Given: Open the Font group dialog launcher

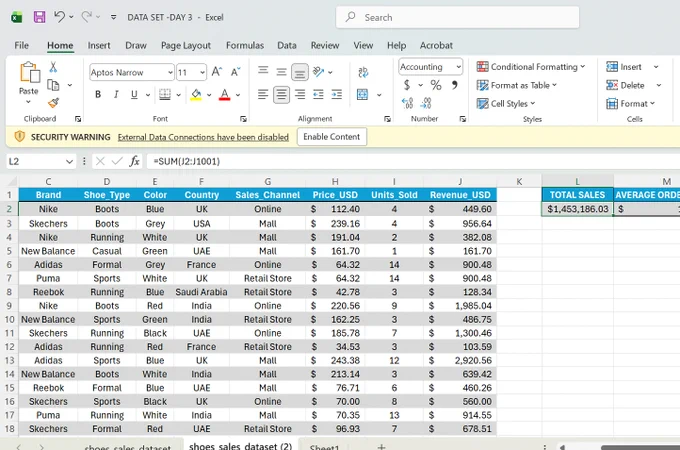Looking at the screenshot, I should [243, 119].
